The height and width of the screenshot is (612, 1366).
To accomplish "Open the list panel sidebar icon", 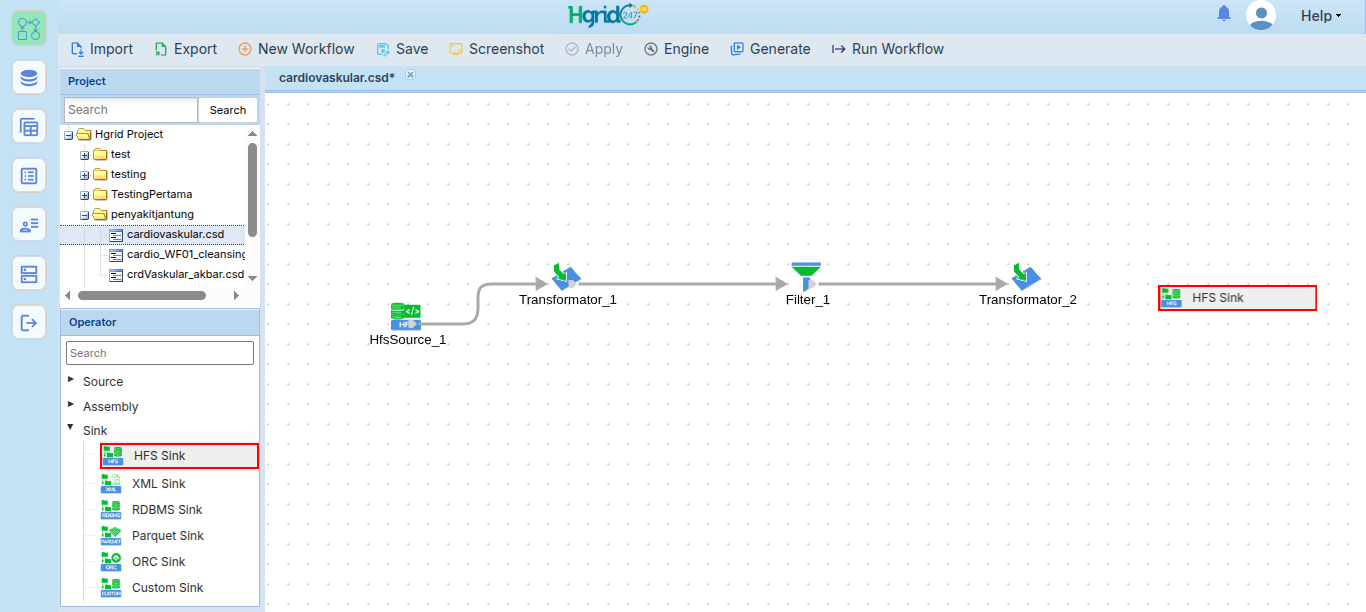I will 29,175.
